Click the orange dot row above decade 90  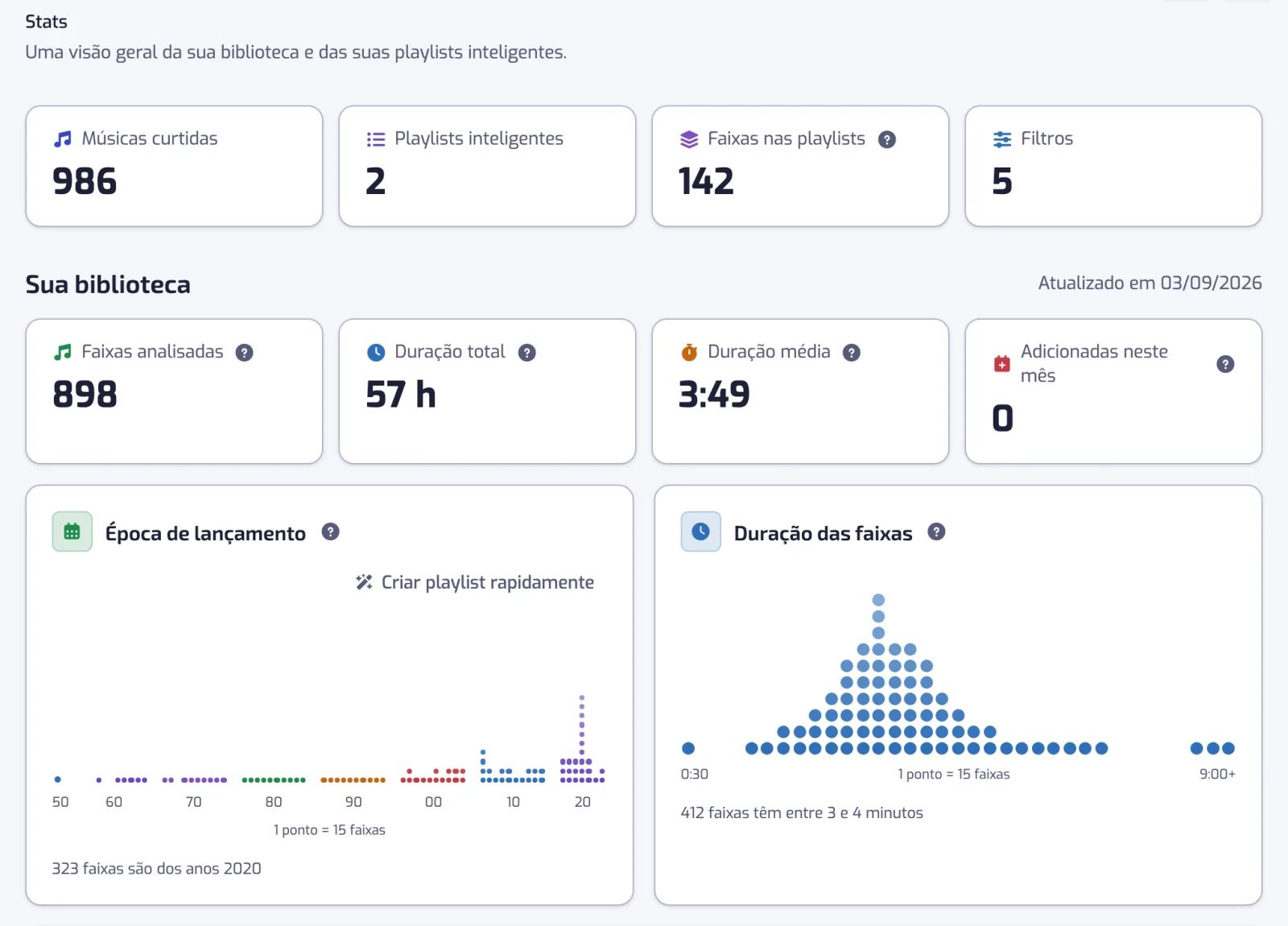pyautogui.click(x=353, y=779)
